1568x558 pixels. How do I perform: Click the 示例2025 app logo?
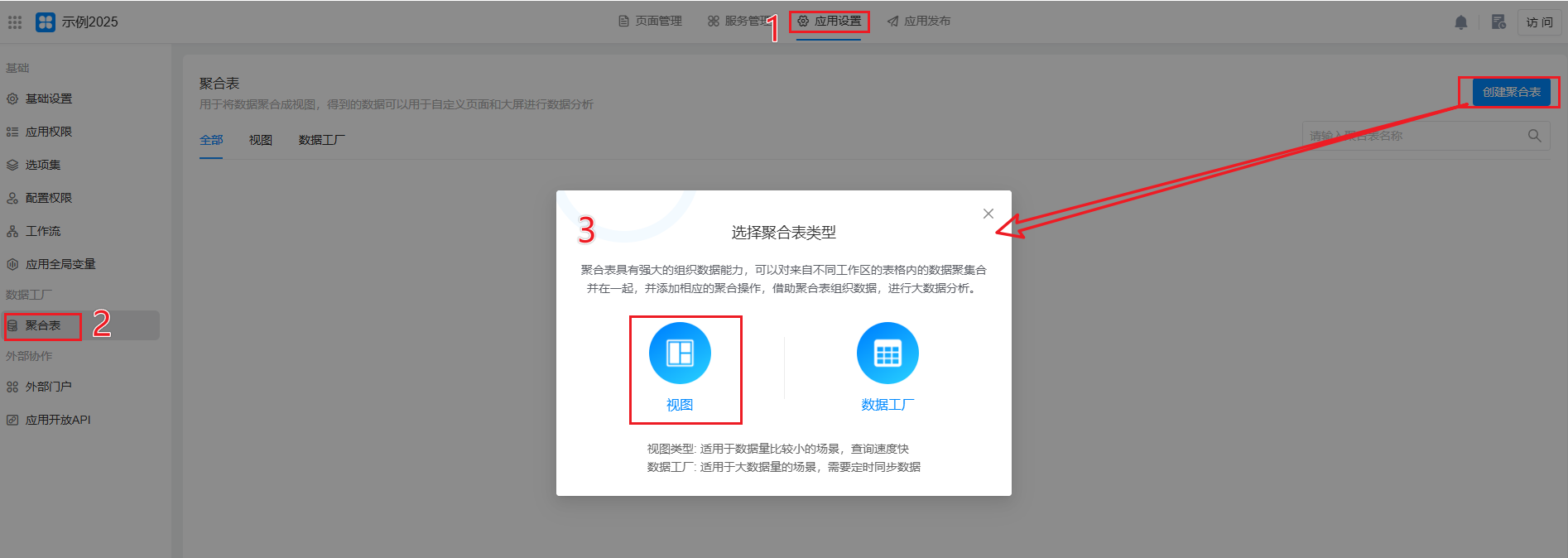click(x=46, y=22)
